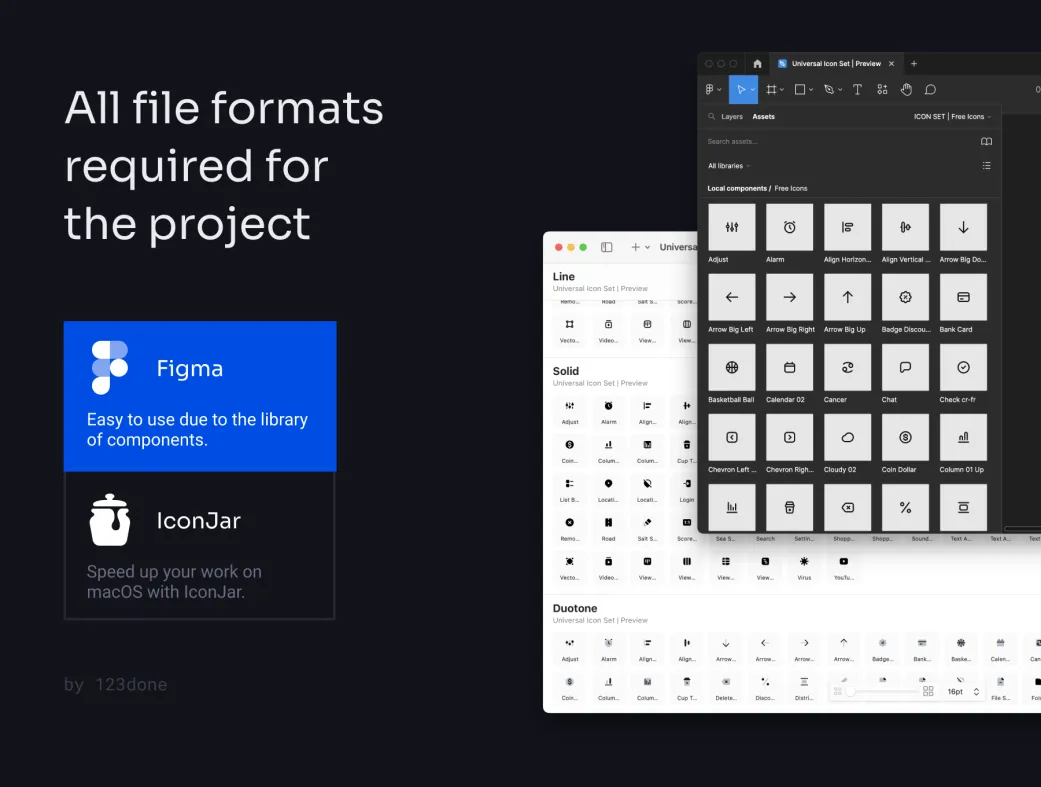Click the Local components breadcrumb
The width and height of the screenshot is (1041, 787).
tap(737, 189)
